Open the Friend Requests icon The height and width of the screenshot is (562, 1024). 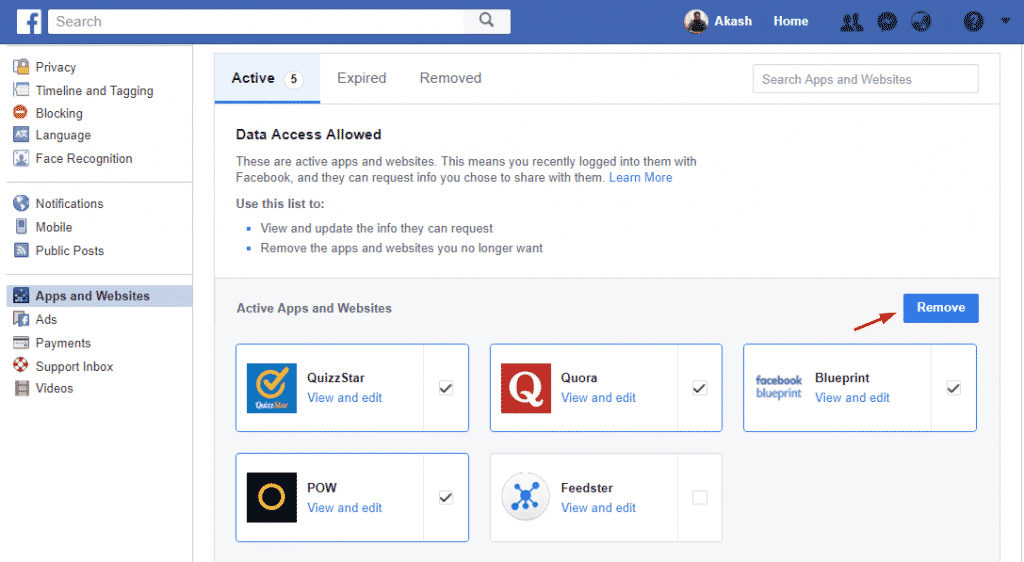851,21
